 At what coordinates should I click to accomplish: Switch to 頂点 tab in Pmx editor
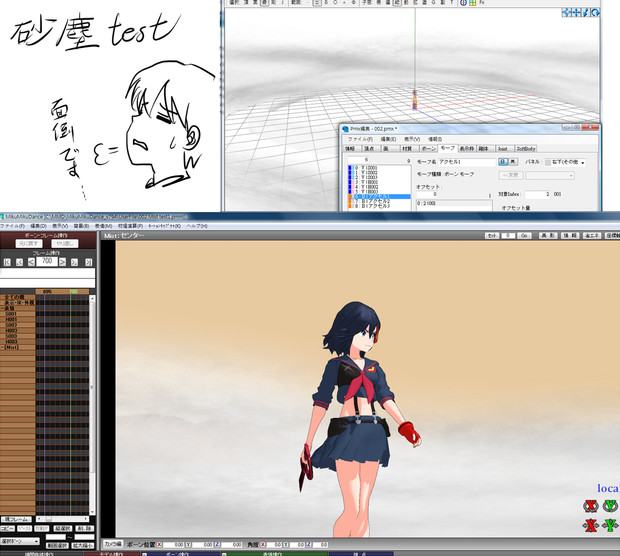369,149
